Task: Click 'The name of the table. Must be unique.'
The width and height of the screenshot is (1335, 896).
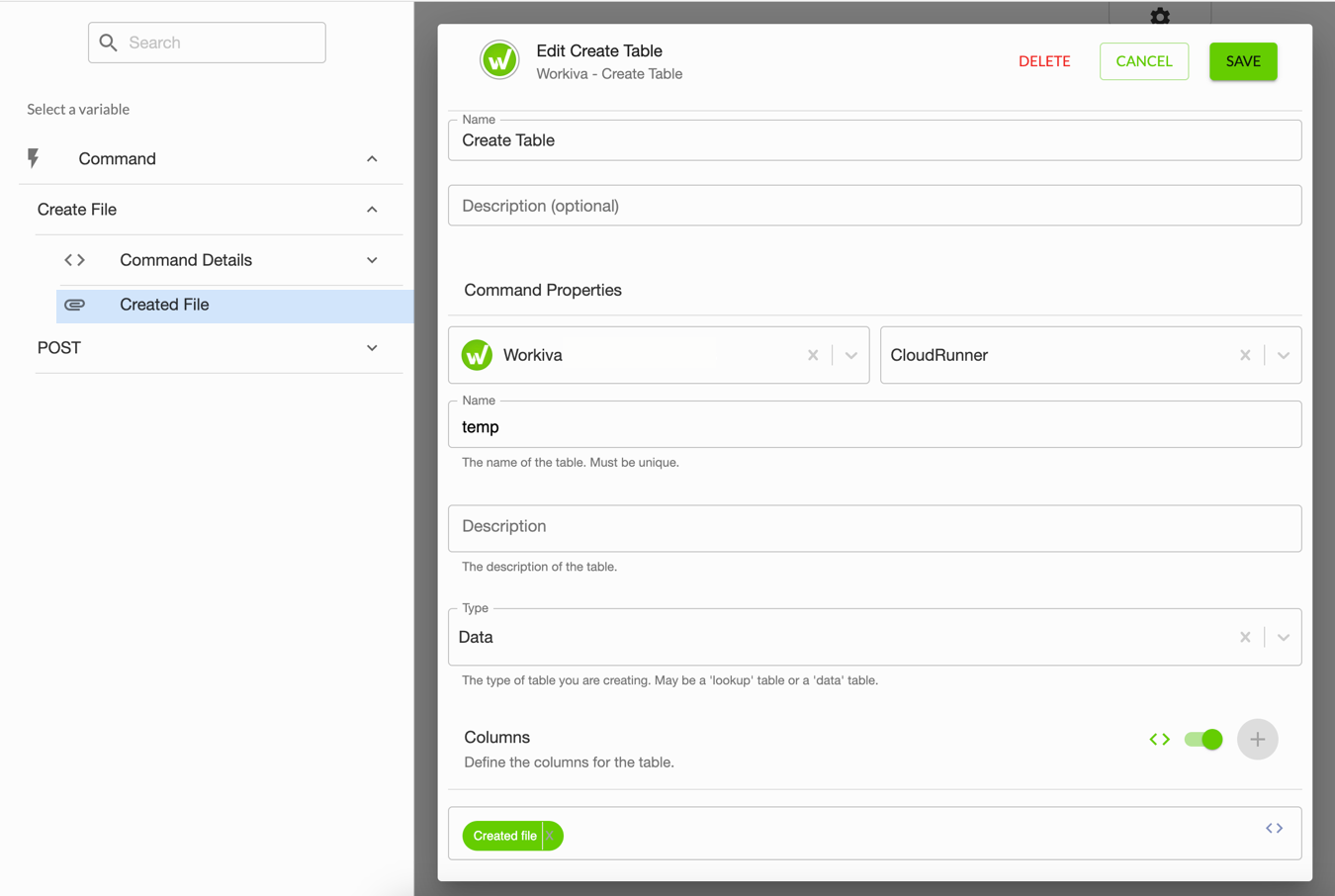Action: (x=571, y=462)
